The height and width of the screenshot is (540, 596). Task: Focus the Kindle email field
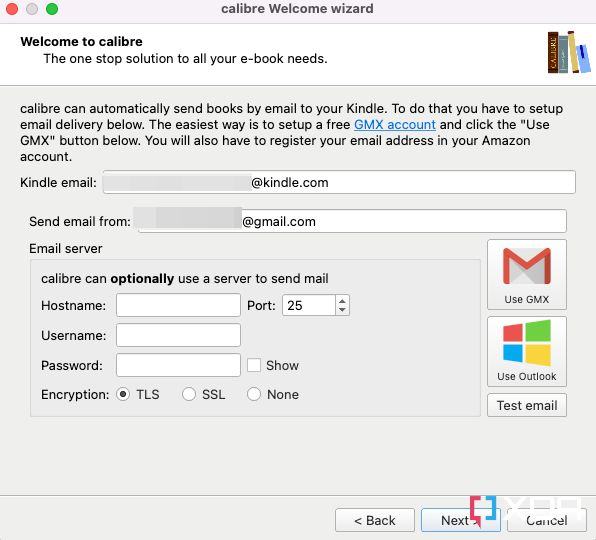coord(339,182)
